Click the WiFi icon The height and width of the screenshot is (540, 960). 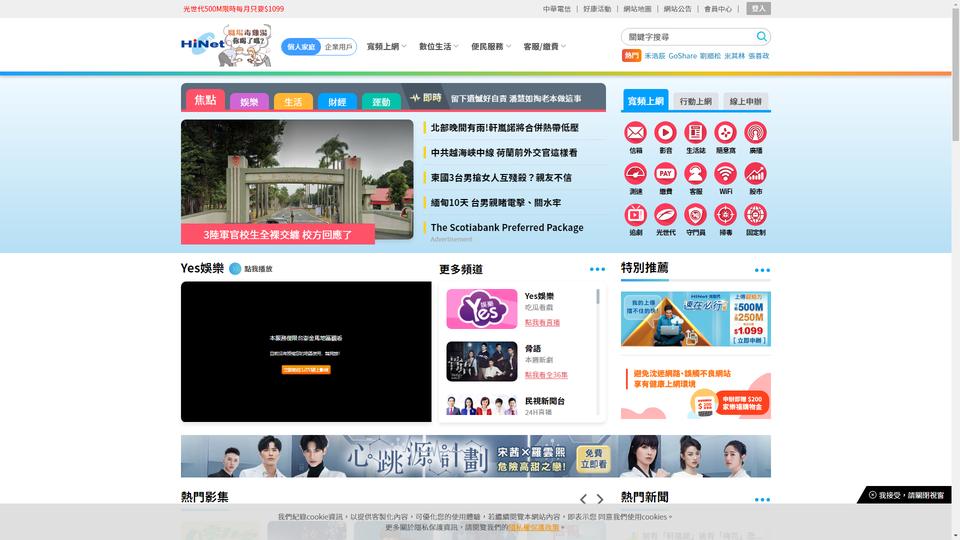[x=726, y=174]
